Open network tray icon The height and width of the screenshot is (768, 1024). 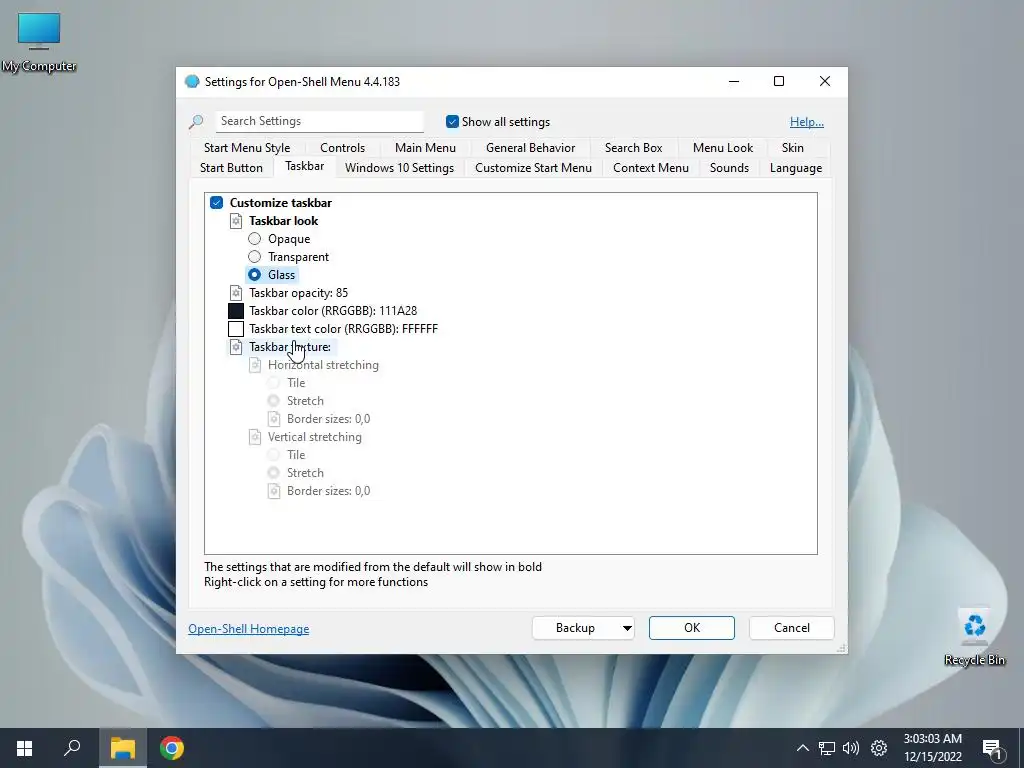pos(827,748)
